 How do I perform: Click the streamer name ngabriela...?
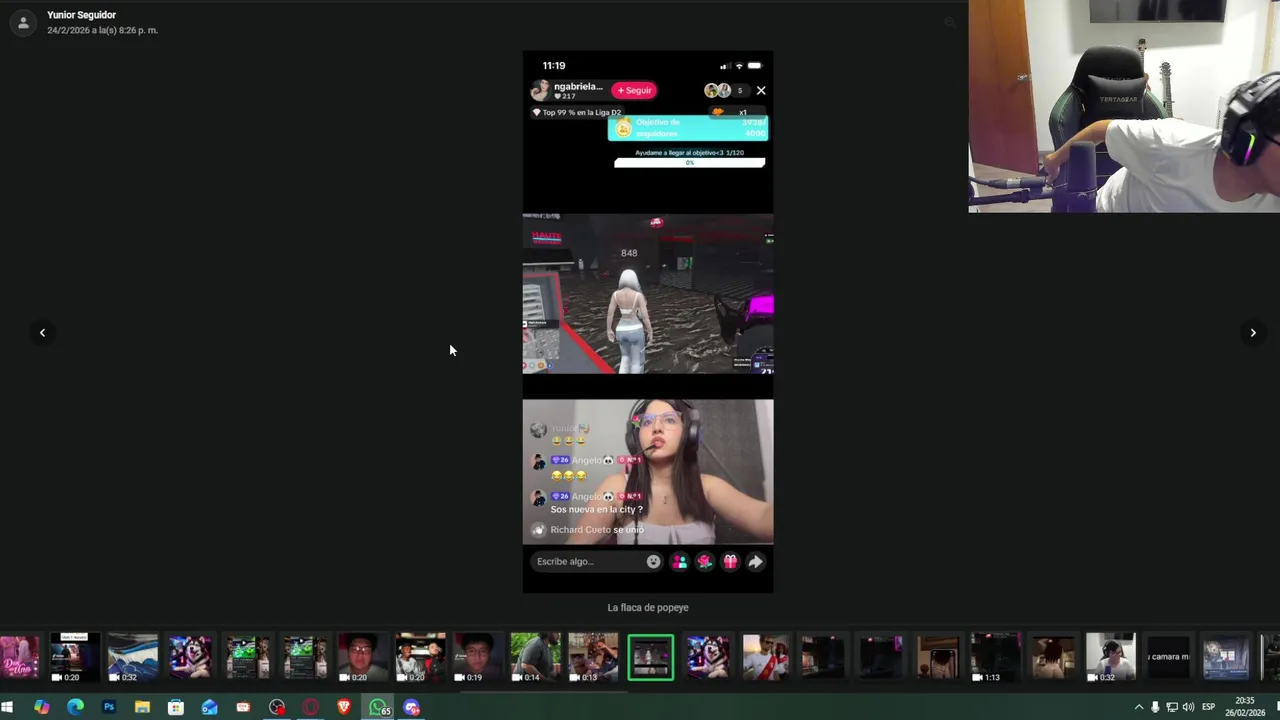(578, 86)
